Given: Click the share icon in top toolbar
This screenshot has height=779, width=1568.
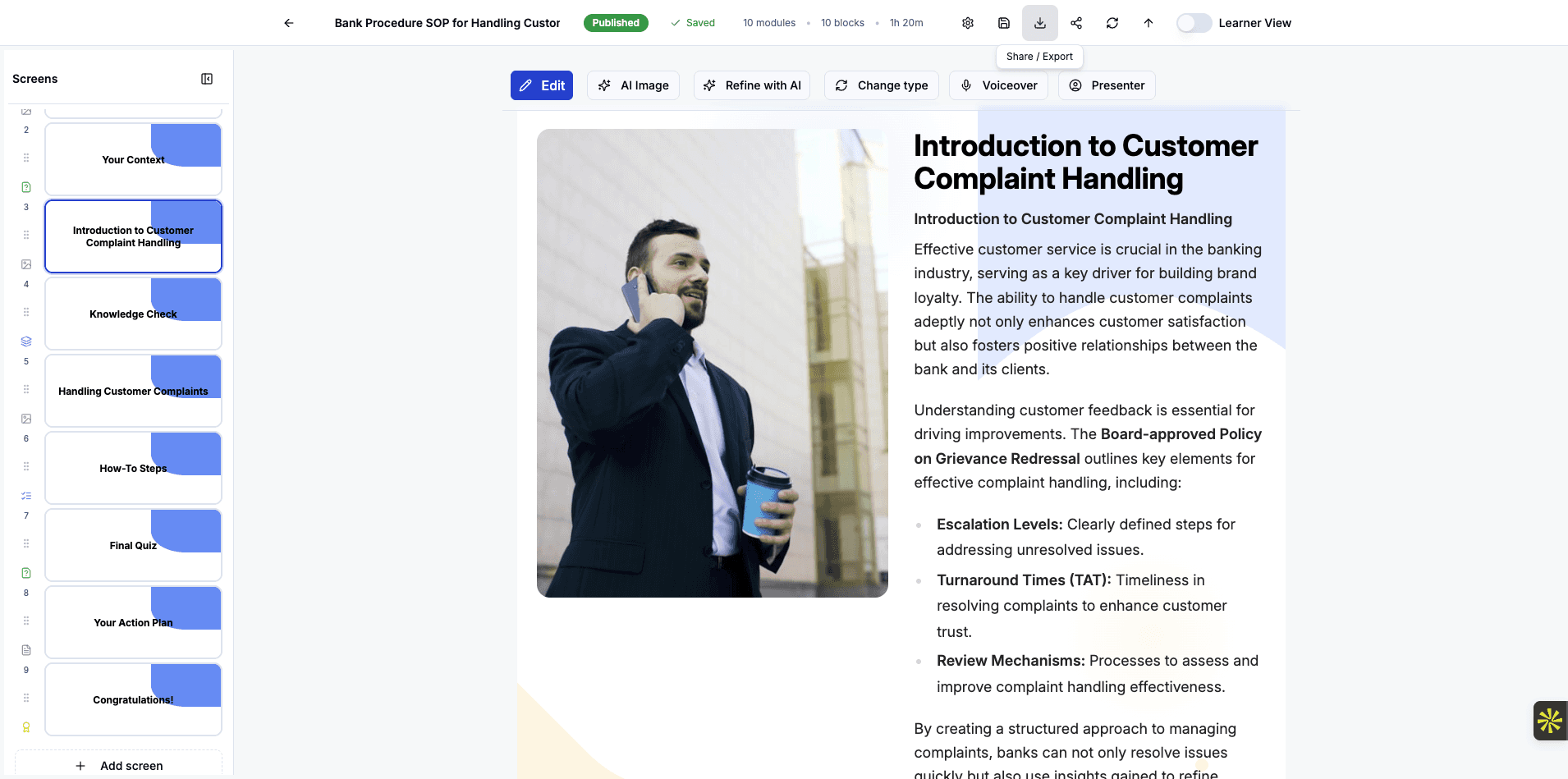Looking at the screenshot, I should (1076, 22).
